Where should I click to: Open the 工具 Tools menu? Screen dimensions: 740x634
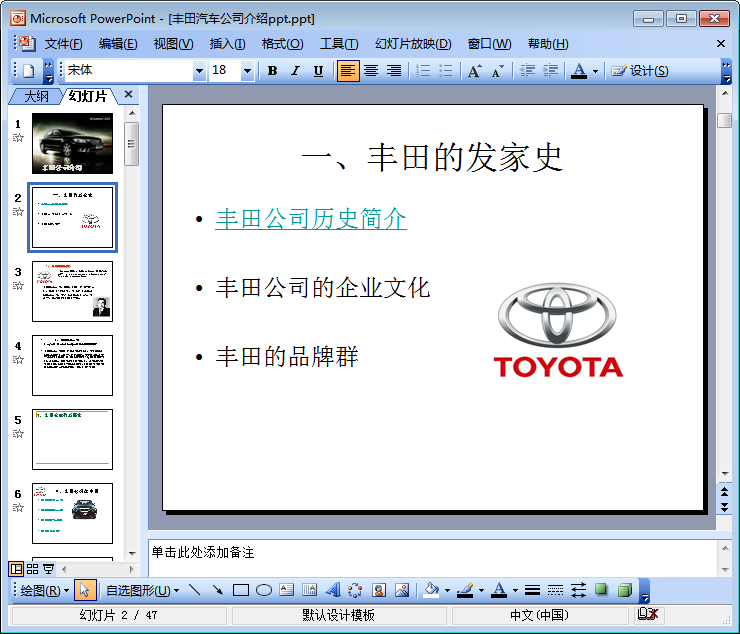coord(339,44)
